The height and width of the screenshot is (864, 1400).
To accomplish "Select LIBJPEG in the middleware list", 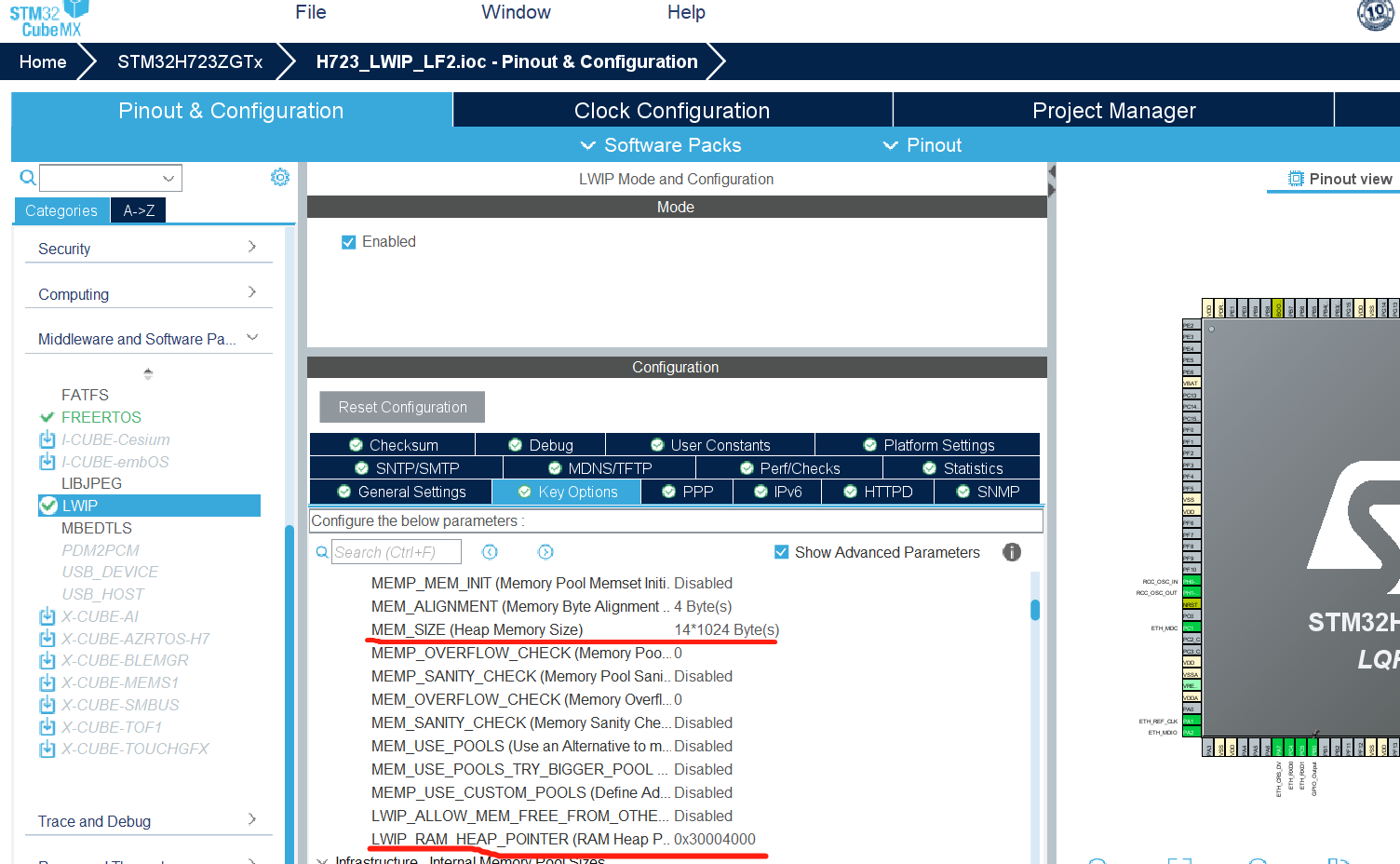I will [91, 483].
